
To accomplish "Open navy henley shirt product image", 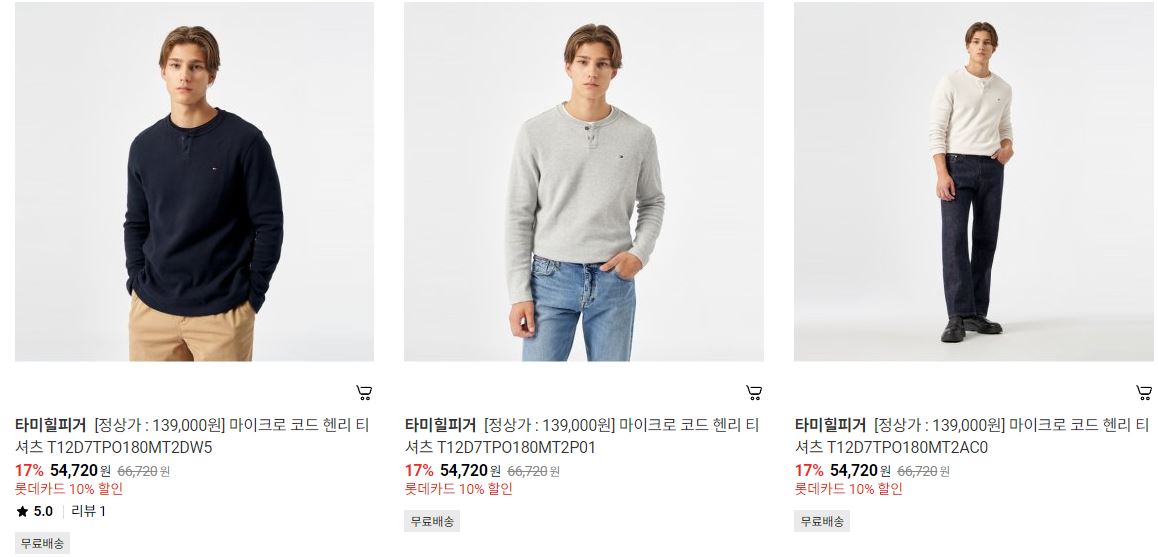I will point(194,182).
